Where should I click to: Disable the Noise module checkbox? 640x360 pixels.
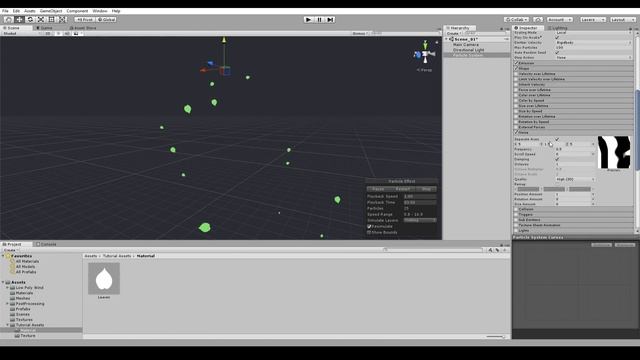pos(516,132)
